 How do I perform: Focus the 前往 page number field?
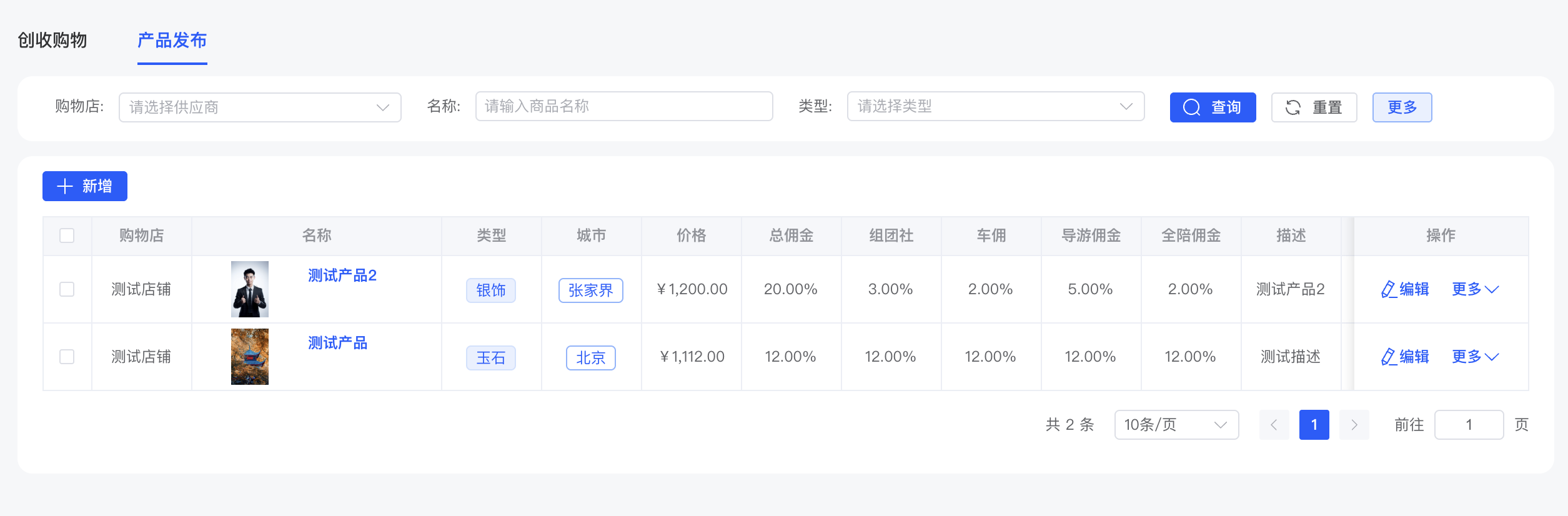click(x=1469, y=425)
